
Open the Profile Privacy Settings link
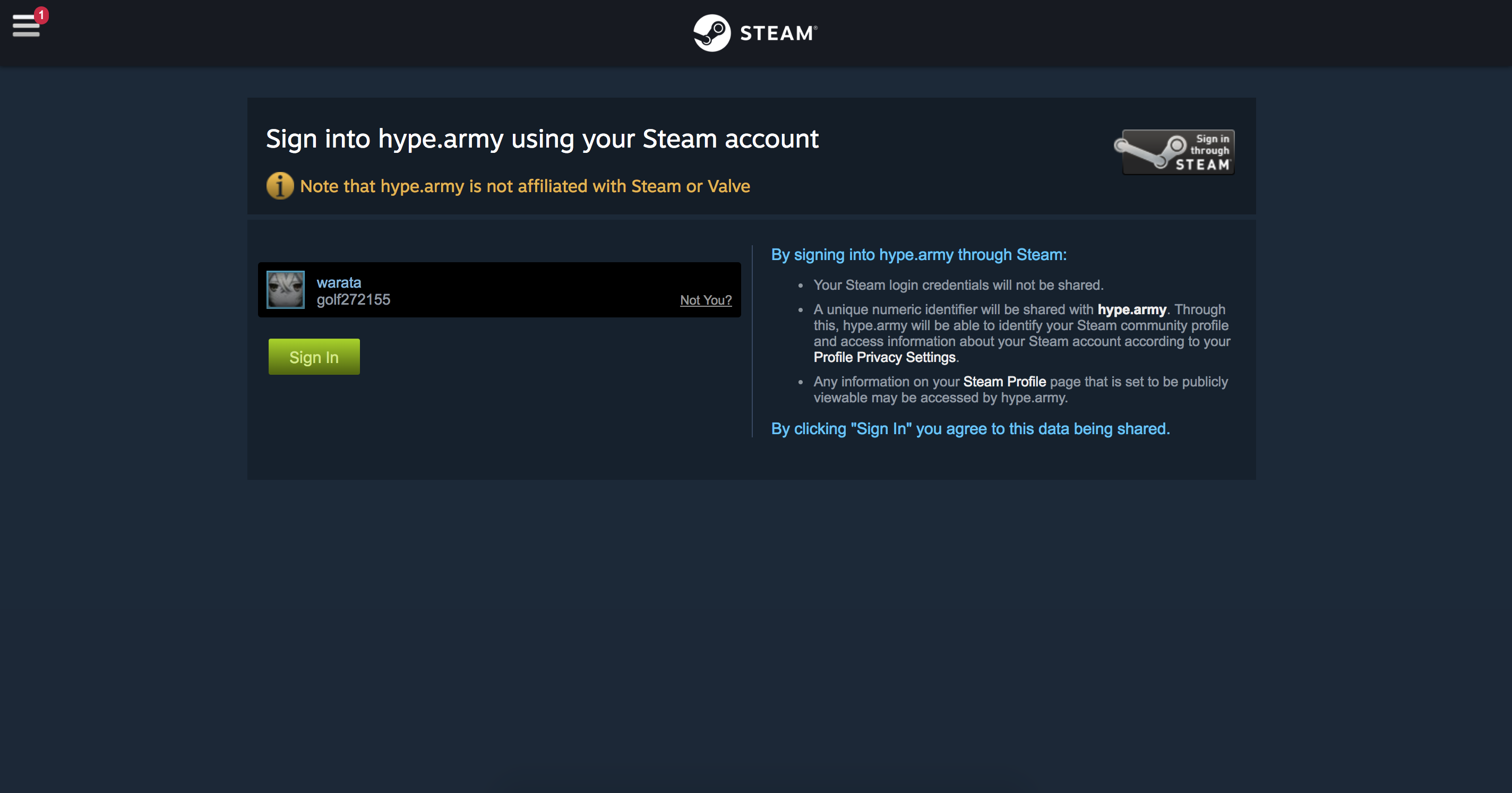[x=884, y=357]
